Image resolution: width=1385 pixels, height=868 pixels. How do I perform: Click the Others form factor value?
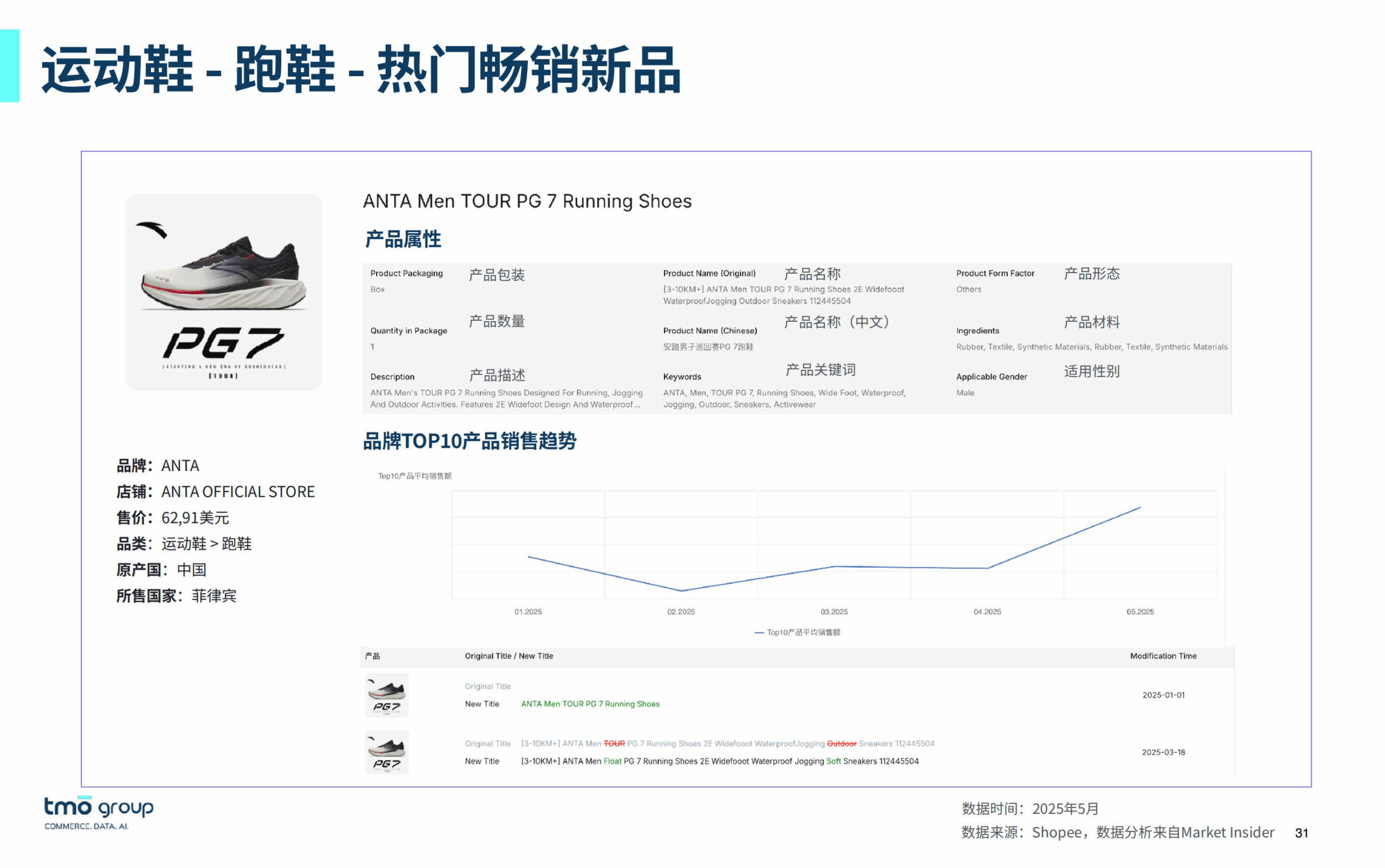[969, 289]
